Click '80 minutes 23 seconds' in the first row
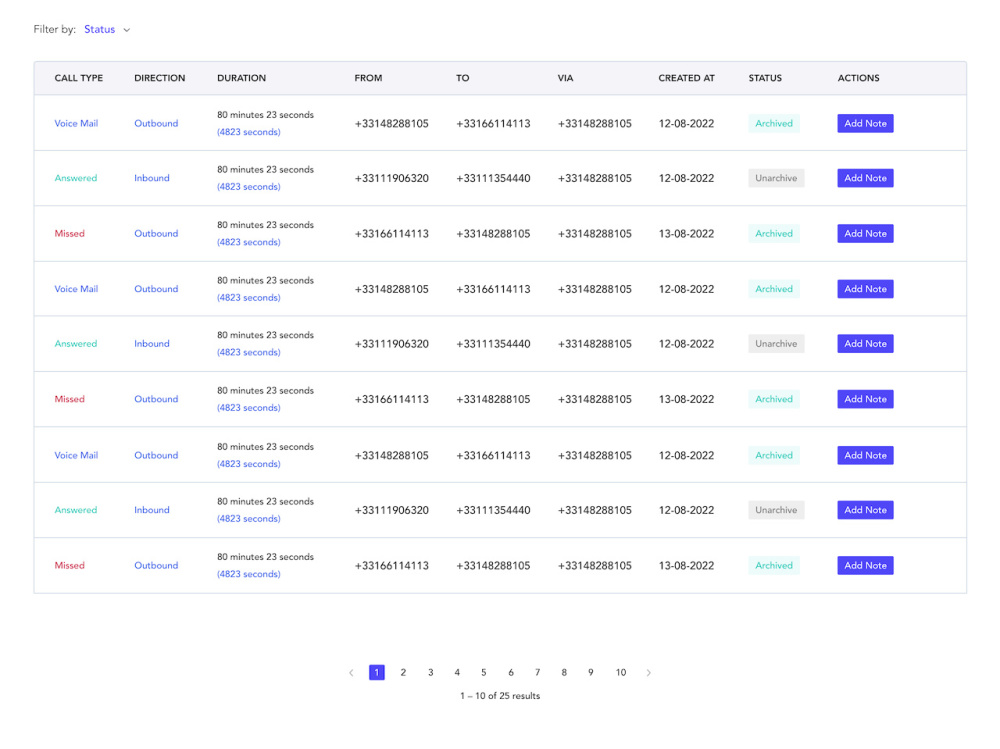 (265, 115)
